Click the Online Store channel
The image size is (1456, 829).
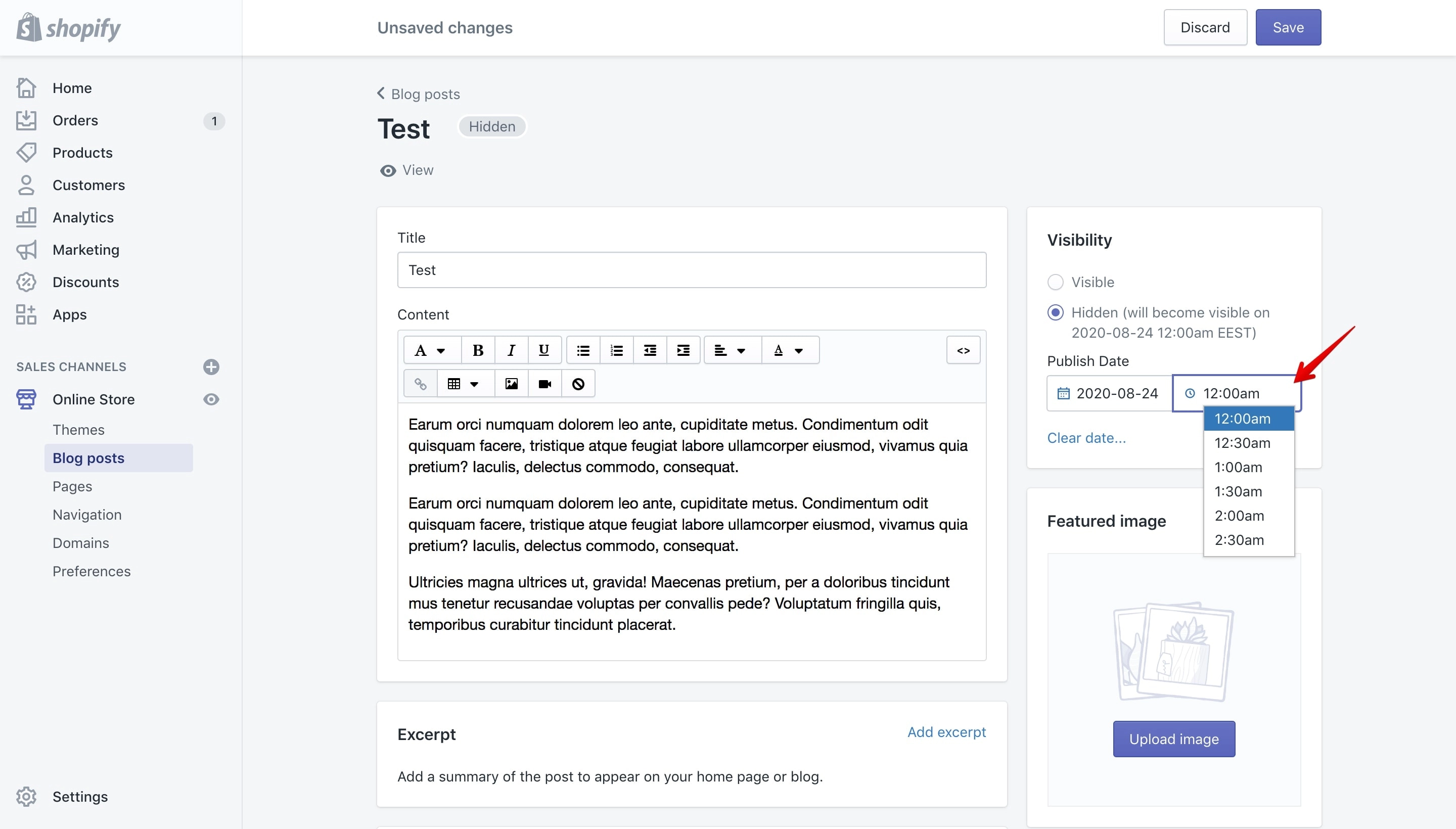point(94,399)
